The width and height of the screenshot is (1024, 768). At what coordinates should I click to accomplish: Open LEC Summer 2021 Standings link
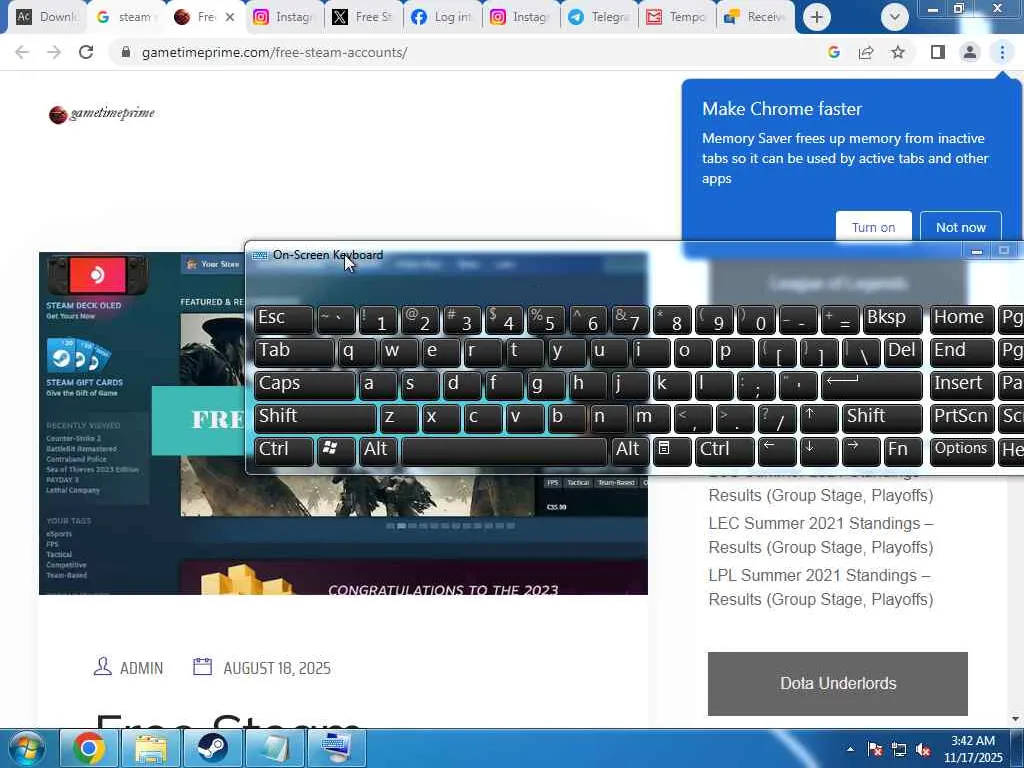(x=821, y=535)
